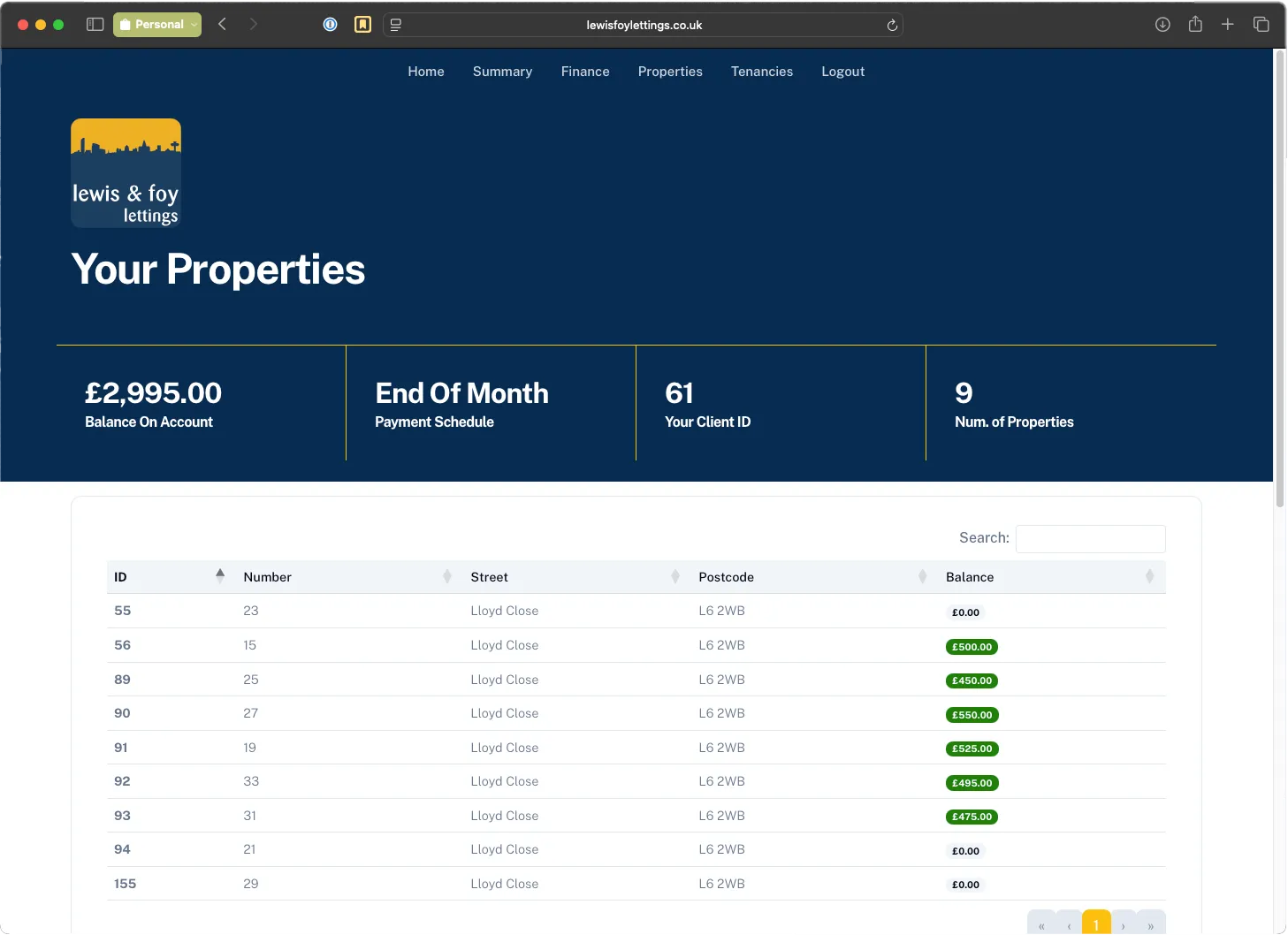Switch to the Tenancies section
This screenshot has width=1288, height=935.
[761, 72]
